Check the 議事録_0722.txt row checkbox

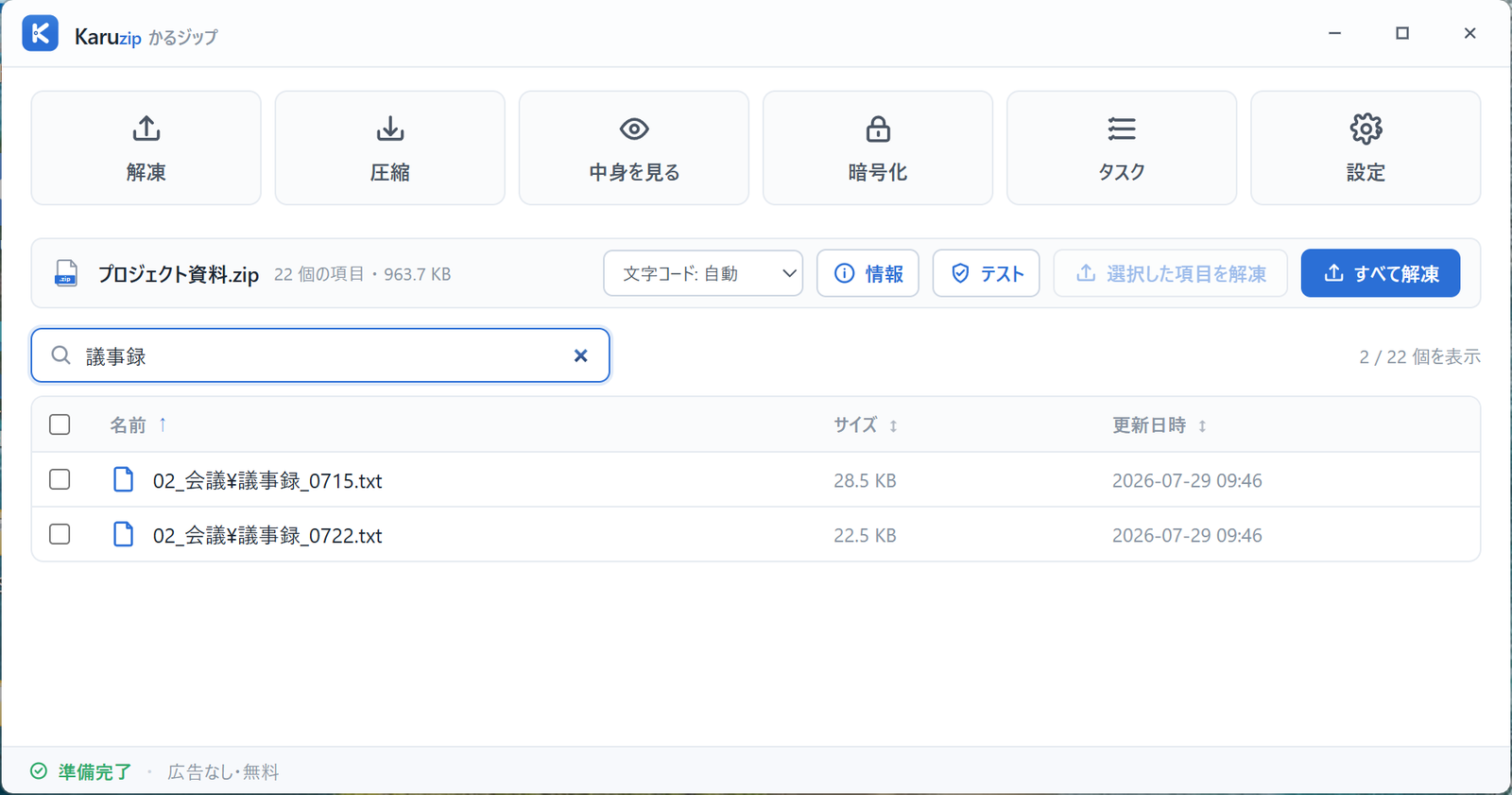tap(60, 534)
